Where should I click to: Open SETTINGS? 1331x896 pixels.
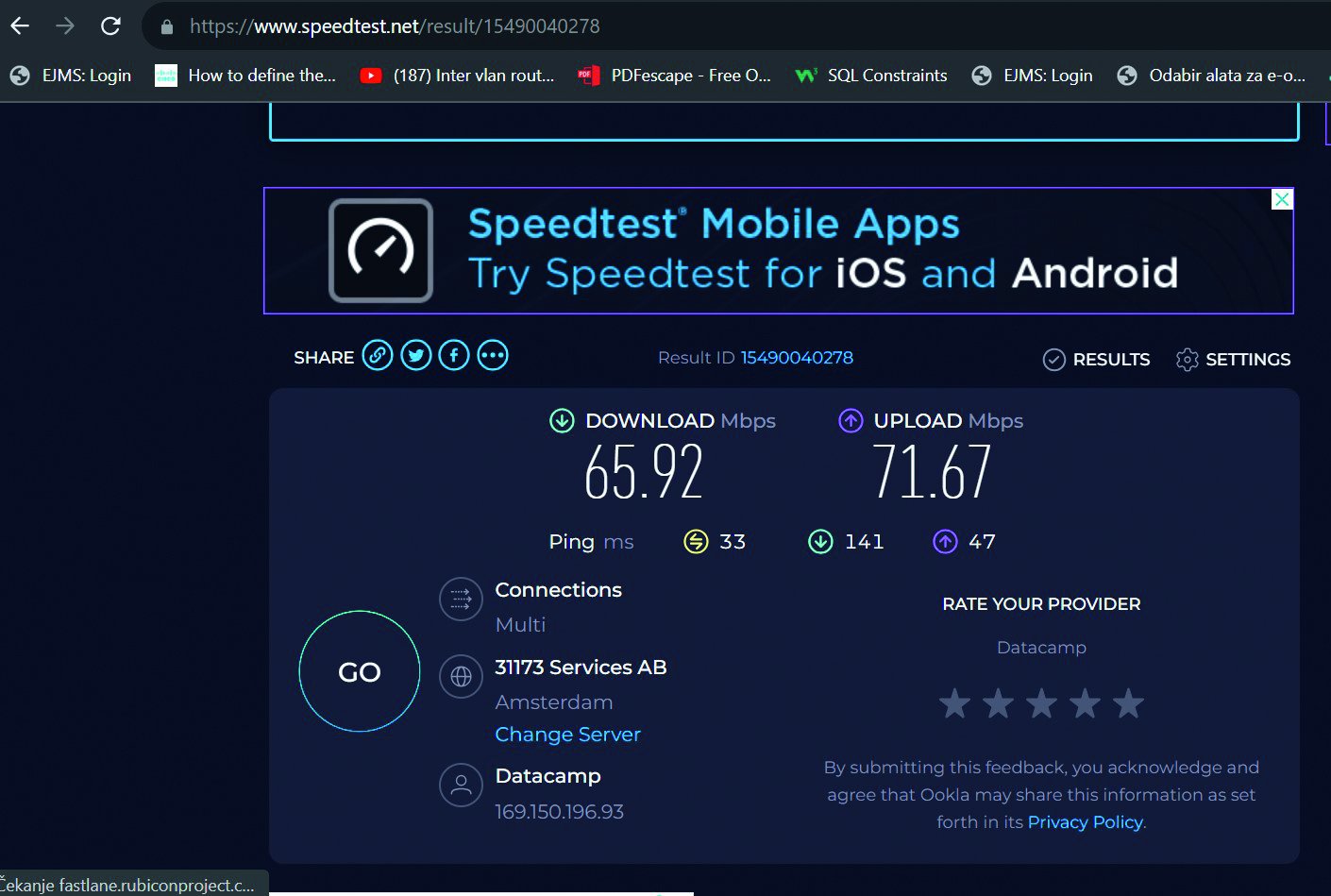click(1234, 360)
